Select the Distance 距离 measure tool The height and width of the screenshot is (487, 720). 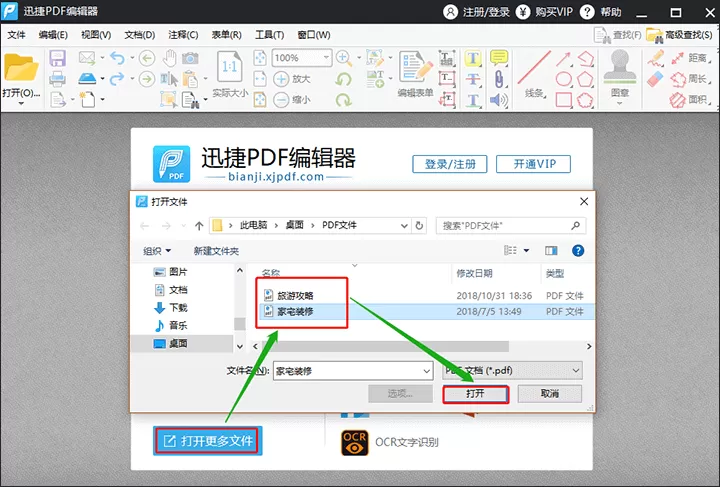689,58
